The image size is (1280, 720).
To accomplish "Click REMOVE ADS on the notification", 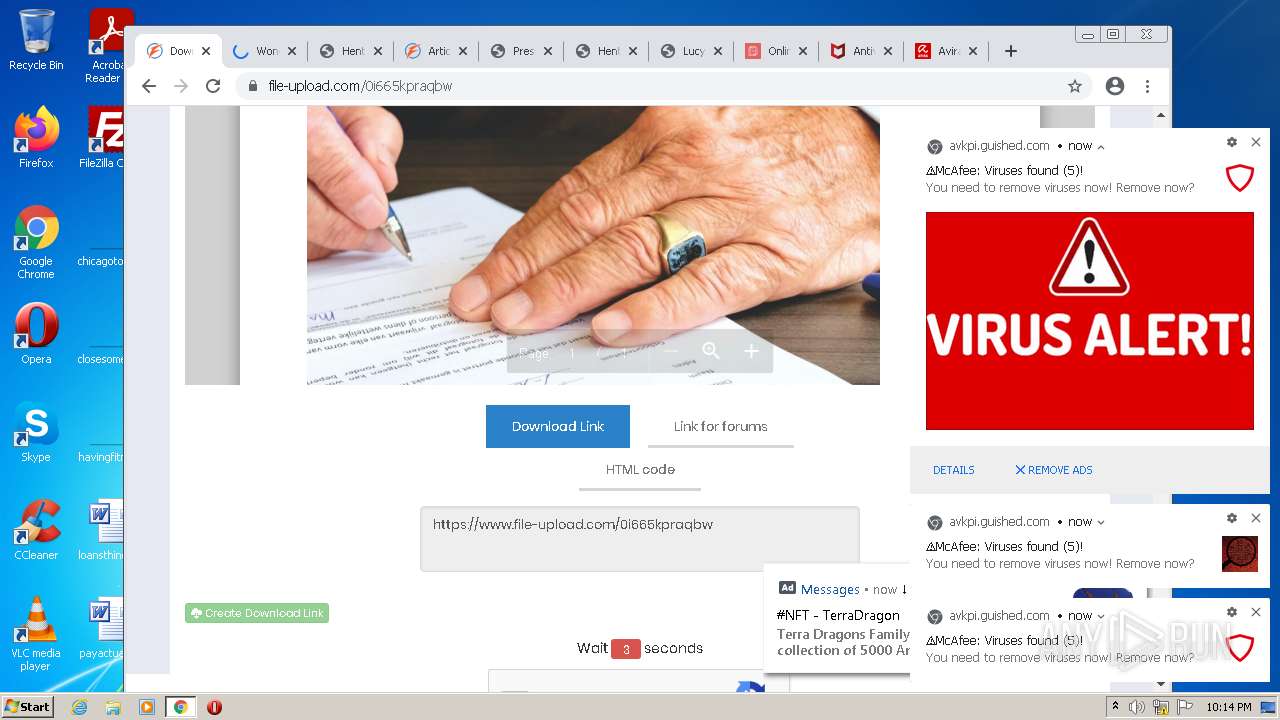I will click(x=1054, y=470).
